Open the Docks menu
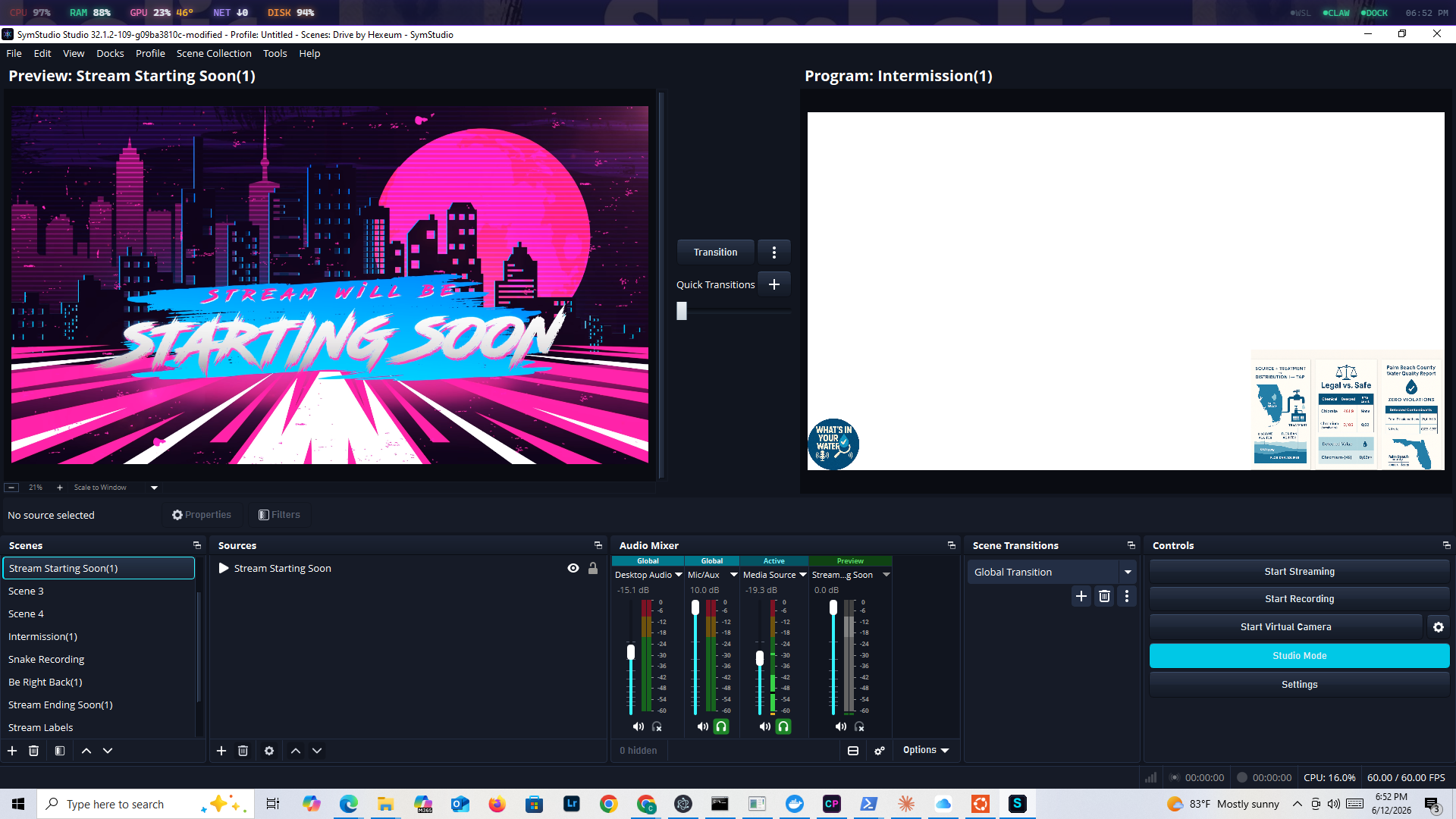Image resolution: width=1456 pixels, height=819 pixels. pos(110,54)
